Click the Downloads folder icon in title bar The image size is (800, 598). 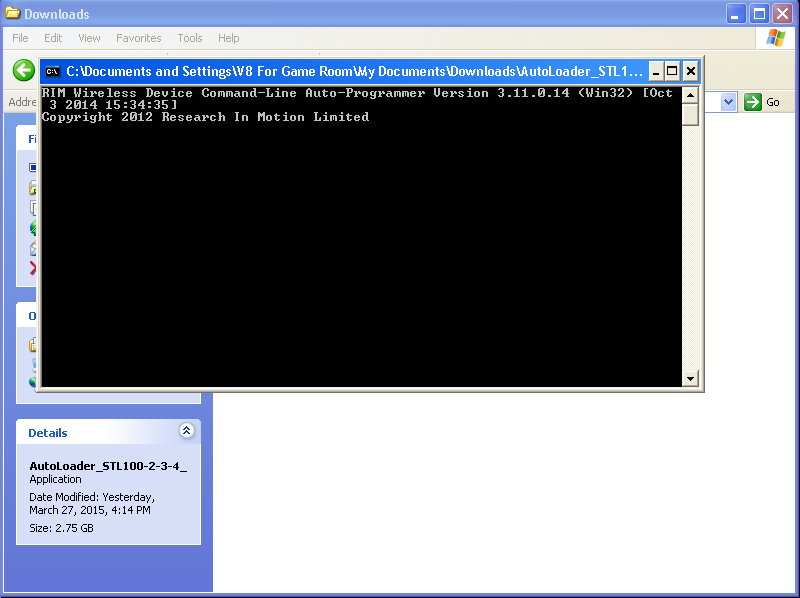[x=13, y=14]
